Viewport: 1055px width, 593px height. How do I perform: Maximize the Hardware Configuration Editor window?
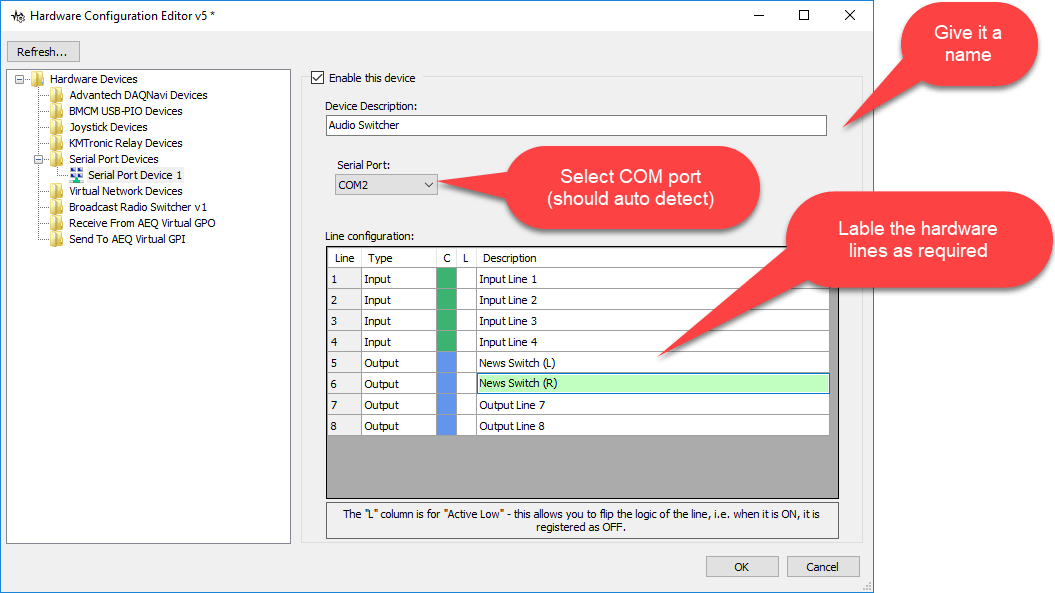[x=804, y=15]
